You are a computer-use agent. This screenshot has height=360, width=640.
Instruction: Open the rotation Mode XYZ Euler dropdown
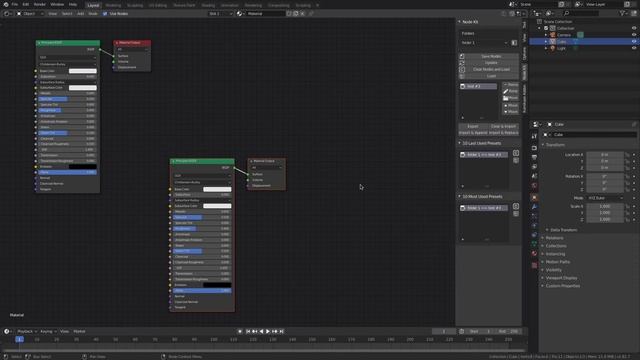click(605, 198)
